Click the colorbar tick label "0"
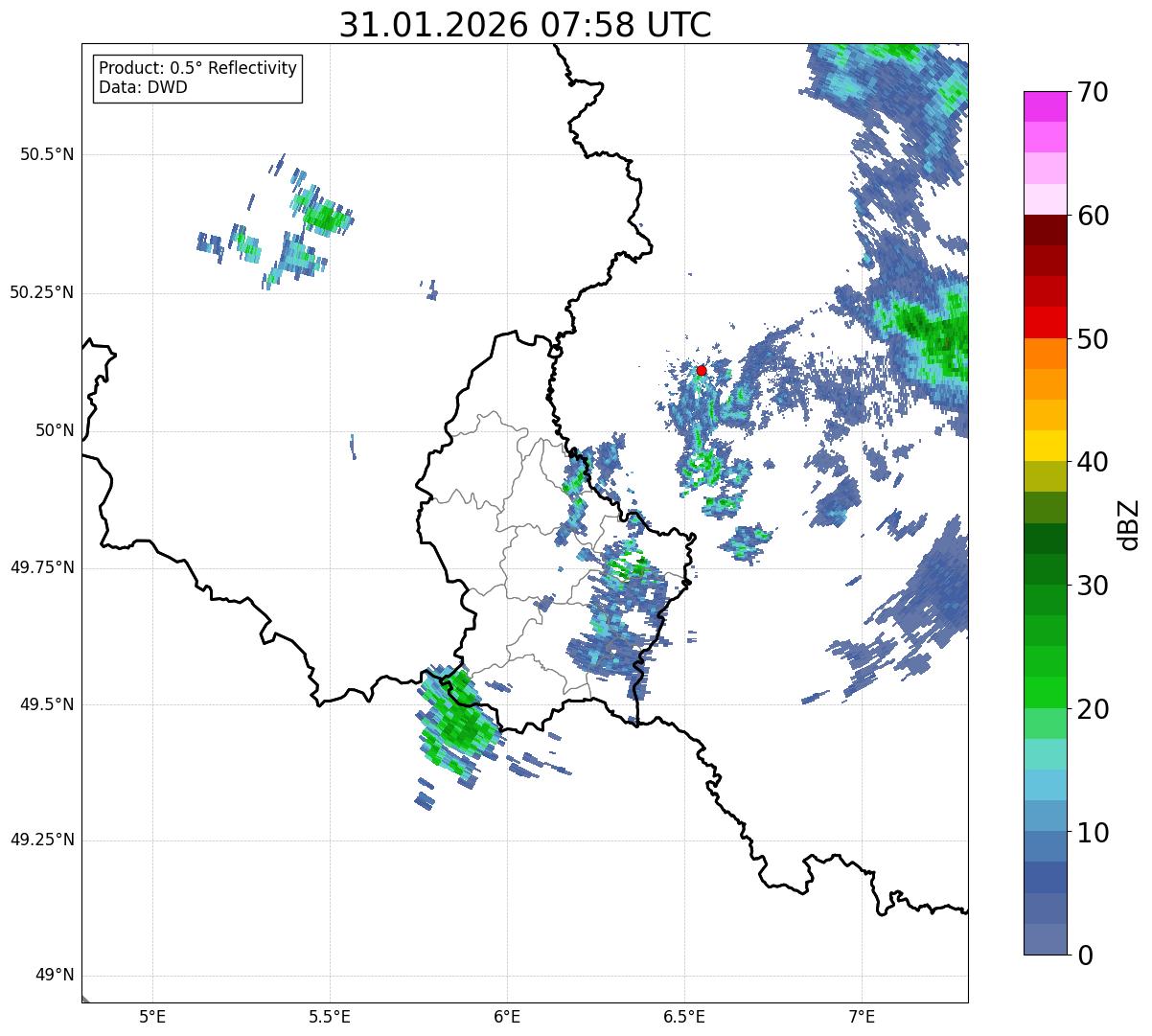This screenshot has width=1152, height=1036. click(x=1084, y=955)
